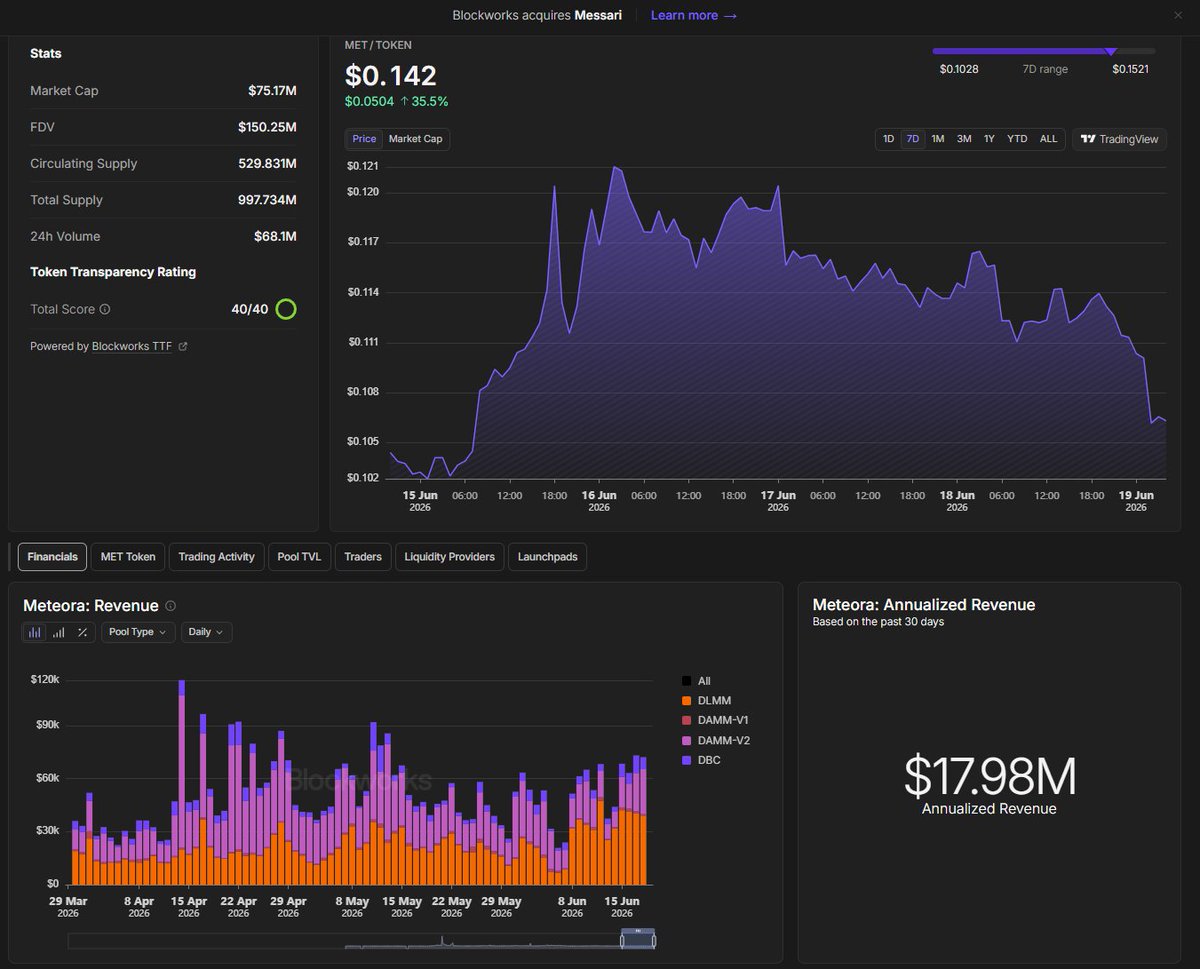This screenshot has width=1200, height=969.
Task: Click the Circulating Supply value 529.831M
Action: 266,164
